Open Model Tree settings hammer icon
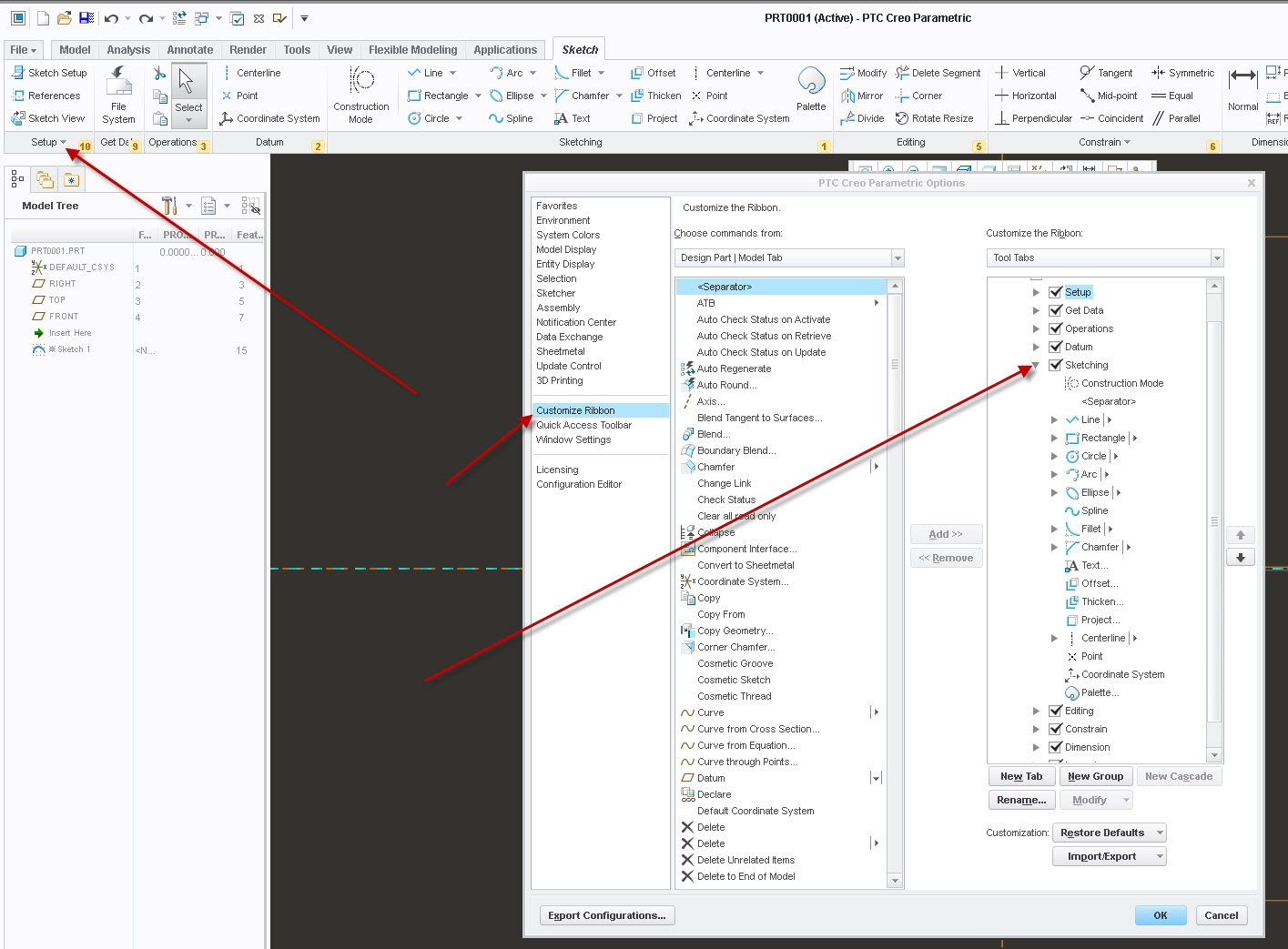 pos(169,206)
